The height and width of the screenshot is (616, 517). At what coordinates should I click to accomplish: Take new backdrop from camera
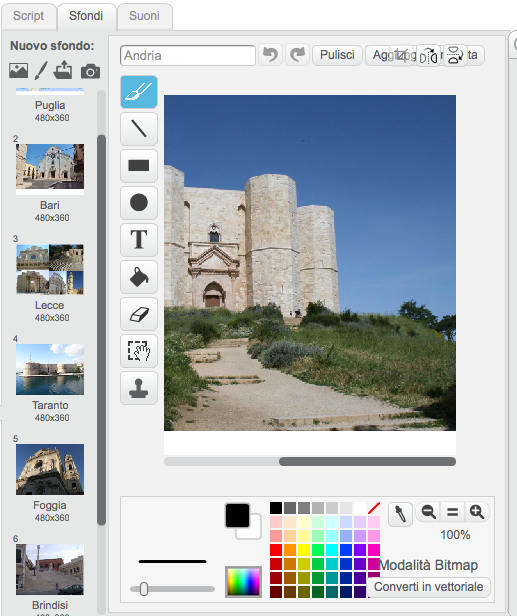(90, 71)
